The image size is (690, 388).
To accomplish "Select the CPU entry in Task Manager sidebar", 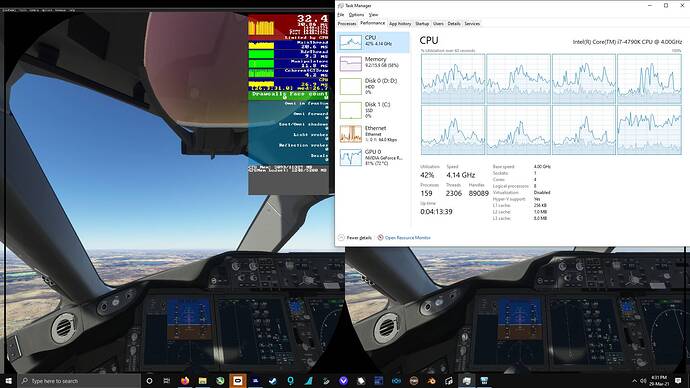I will coord(374,42).
